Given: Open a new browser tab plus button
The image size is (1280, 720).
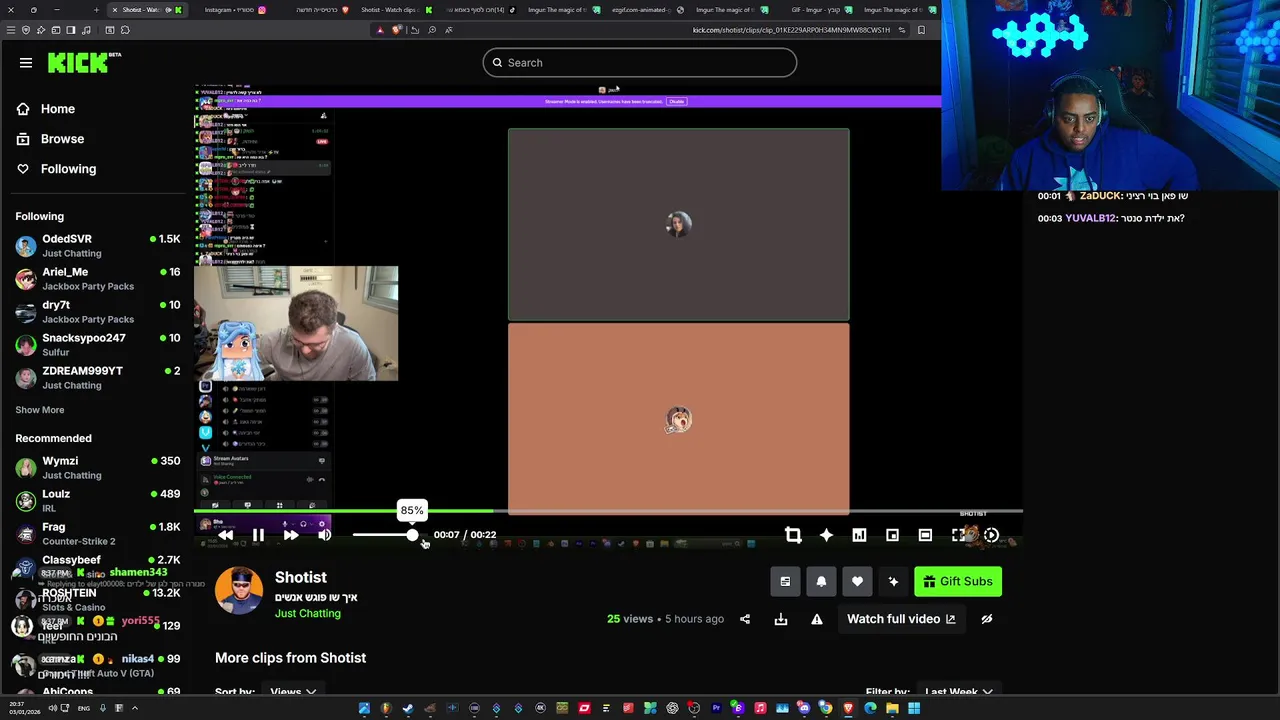Looking at the screenshot, I should [96, 10].
